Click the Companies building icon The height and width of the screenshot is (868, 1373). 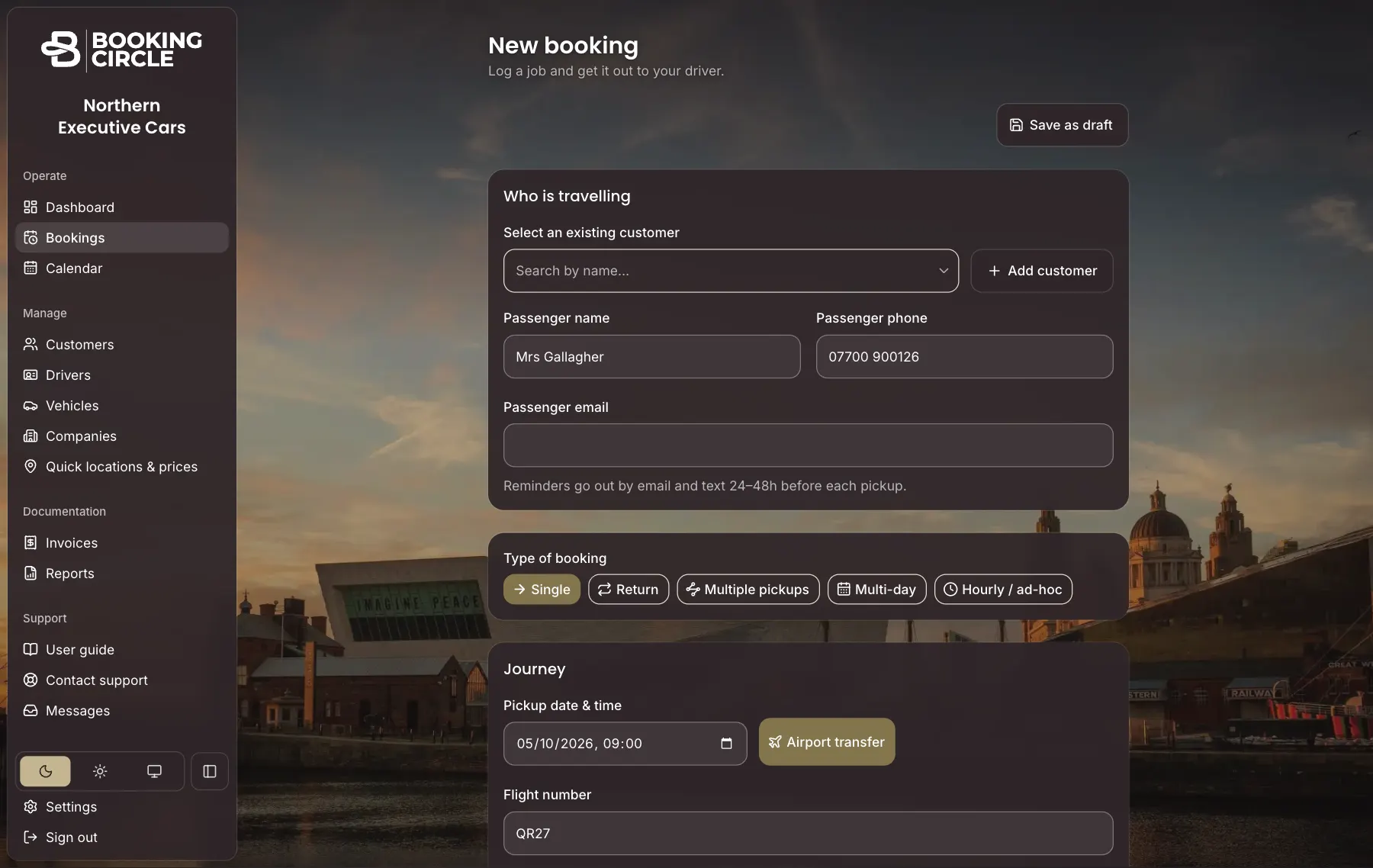click(x=31, y=436)
